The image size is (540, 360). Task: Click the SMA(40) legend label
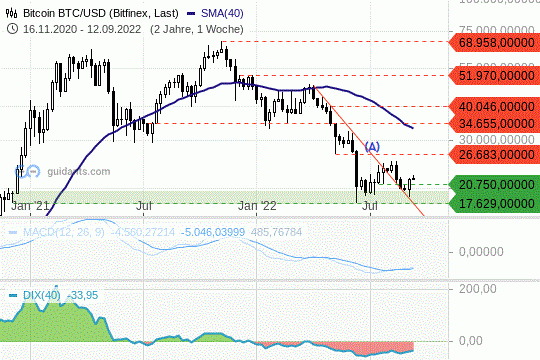point(222,13)
